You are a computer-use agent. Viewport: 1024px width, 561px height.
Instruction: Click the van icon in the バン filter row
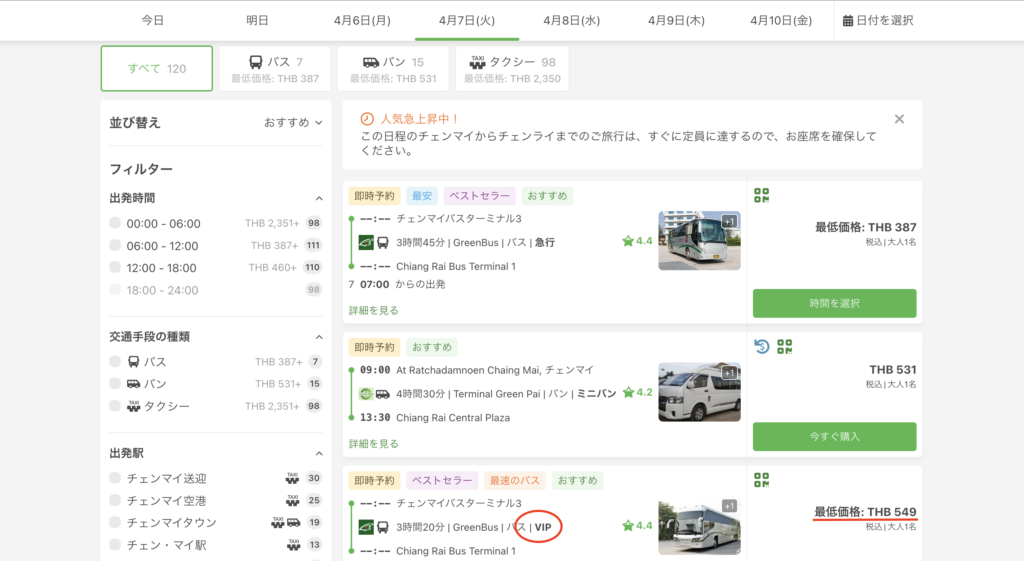coord(133,383)
